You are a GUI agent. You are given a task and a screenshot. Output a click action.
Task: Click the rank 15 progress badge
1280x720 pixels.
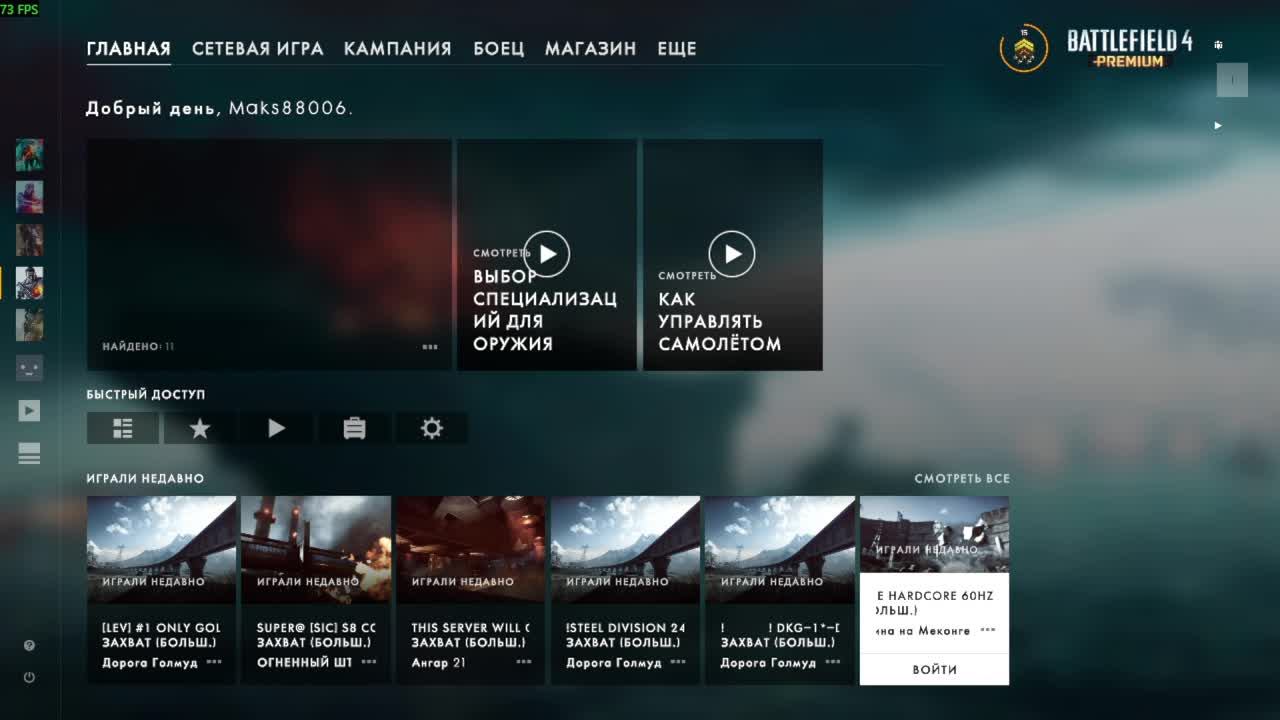pos(1024,48)
